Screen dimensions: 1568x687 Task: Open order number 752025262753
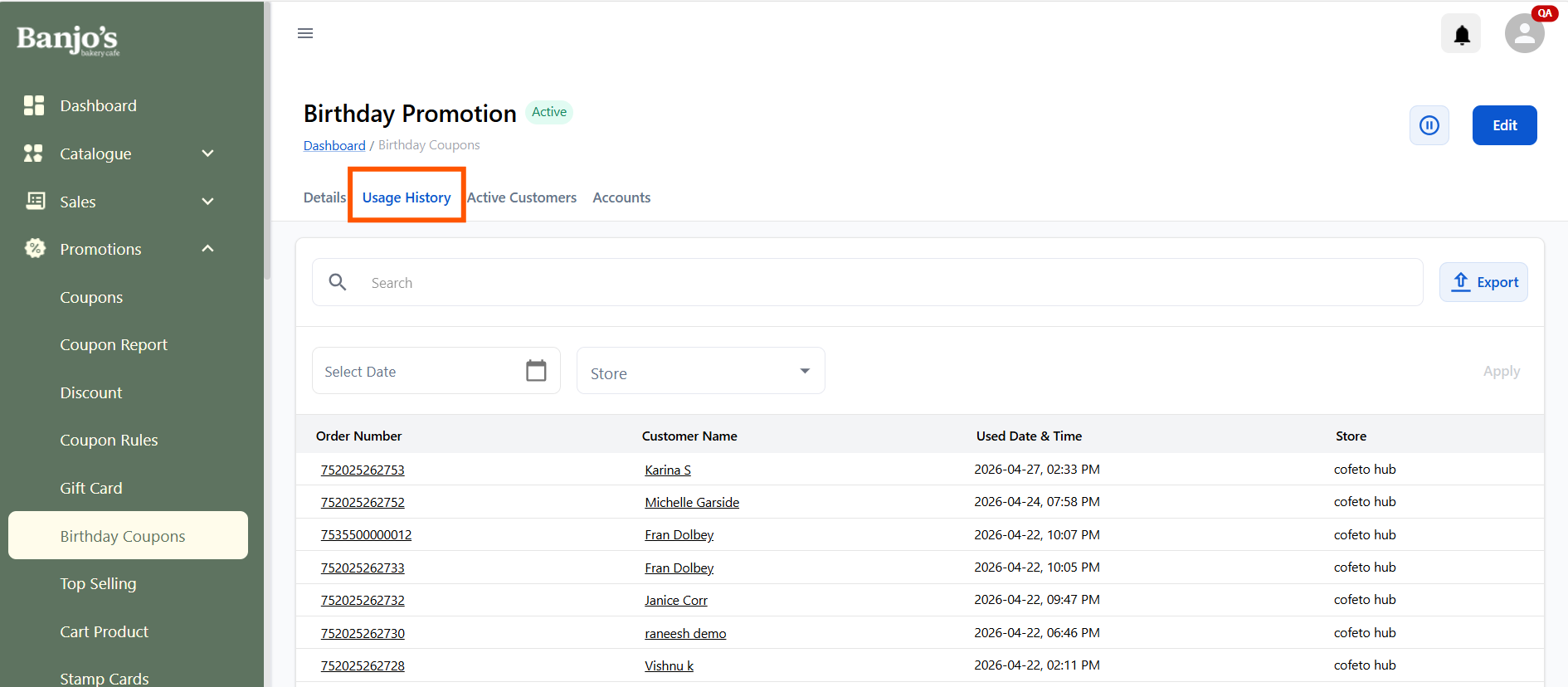pos(363,470)
